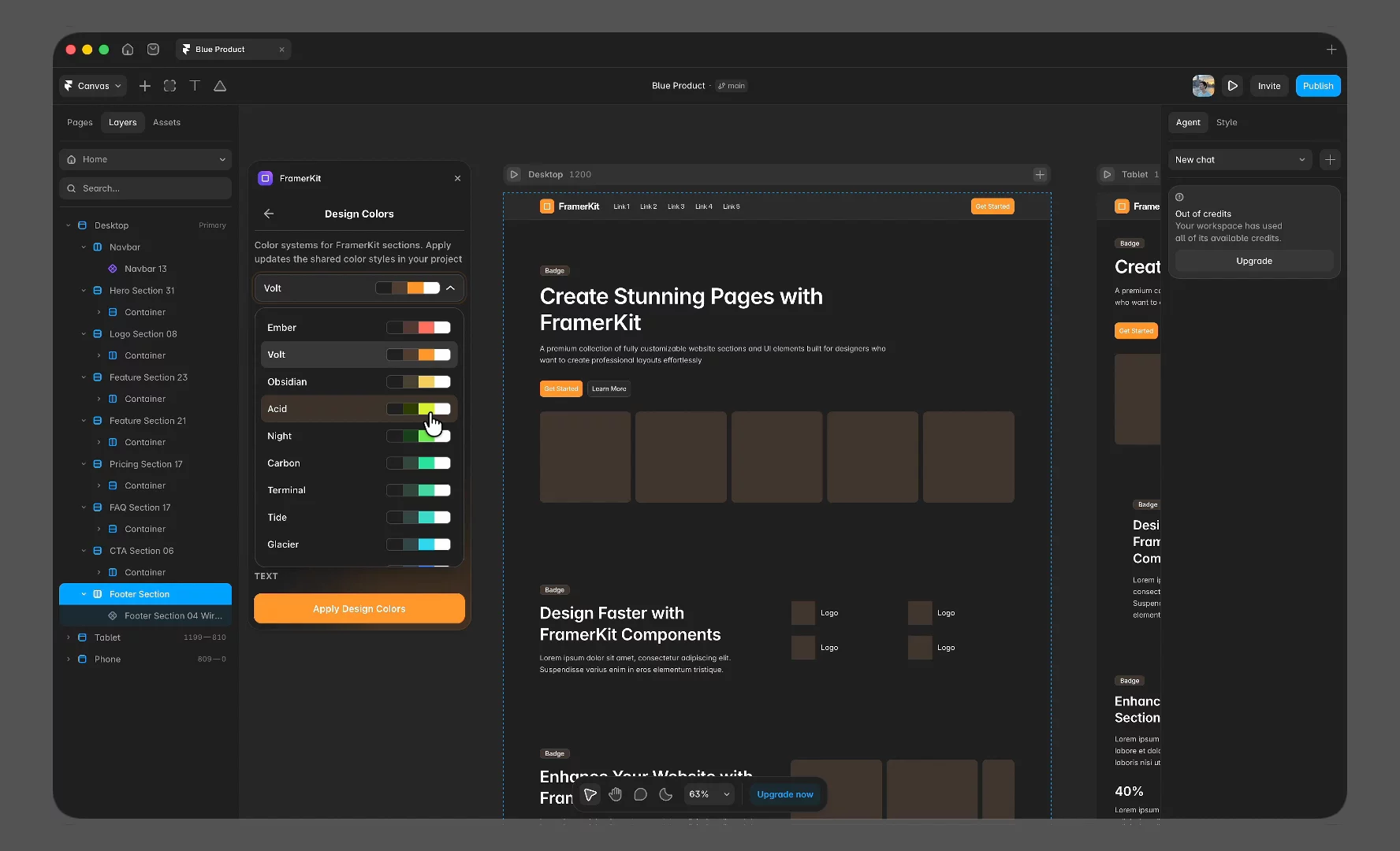Select the Blue Product file tab
Viewport: 1400px width, 851px height.
pyautogui.click(x=233, y=49)
